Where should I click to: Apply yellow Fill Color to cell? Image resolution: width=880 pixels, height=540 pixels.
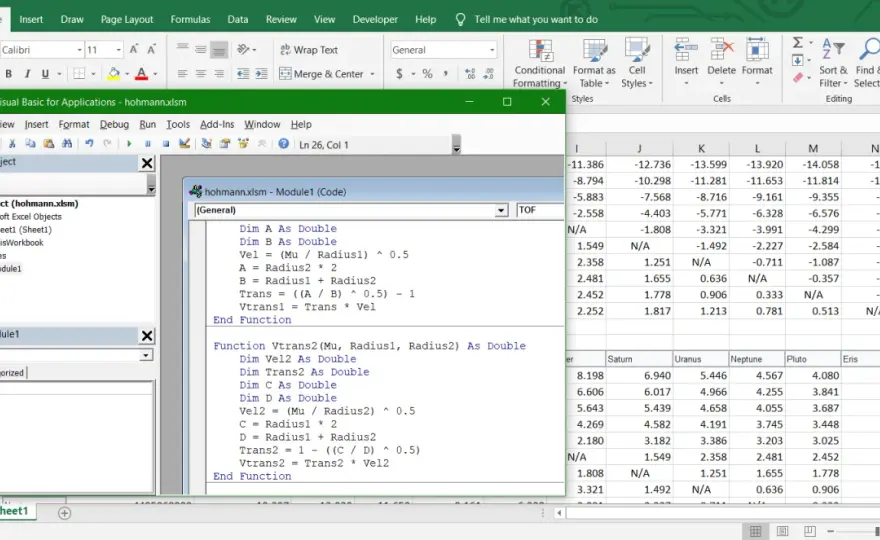coord(114,74)
